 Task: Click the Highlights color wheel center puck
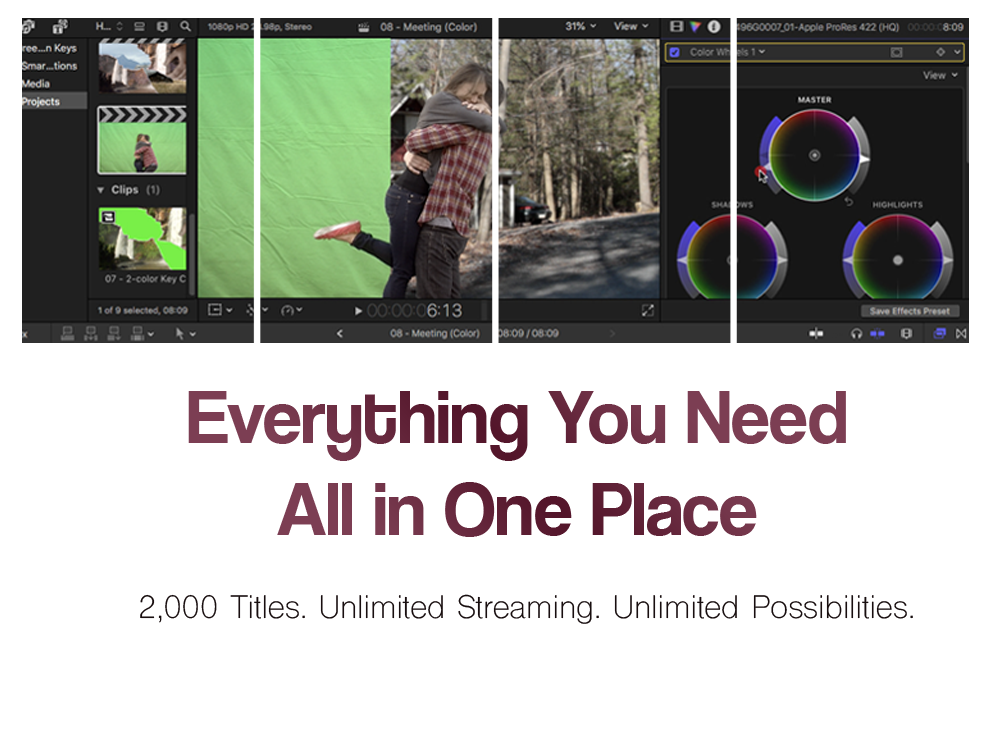point(897,260)
